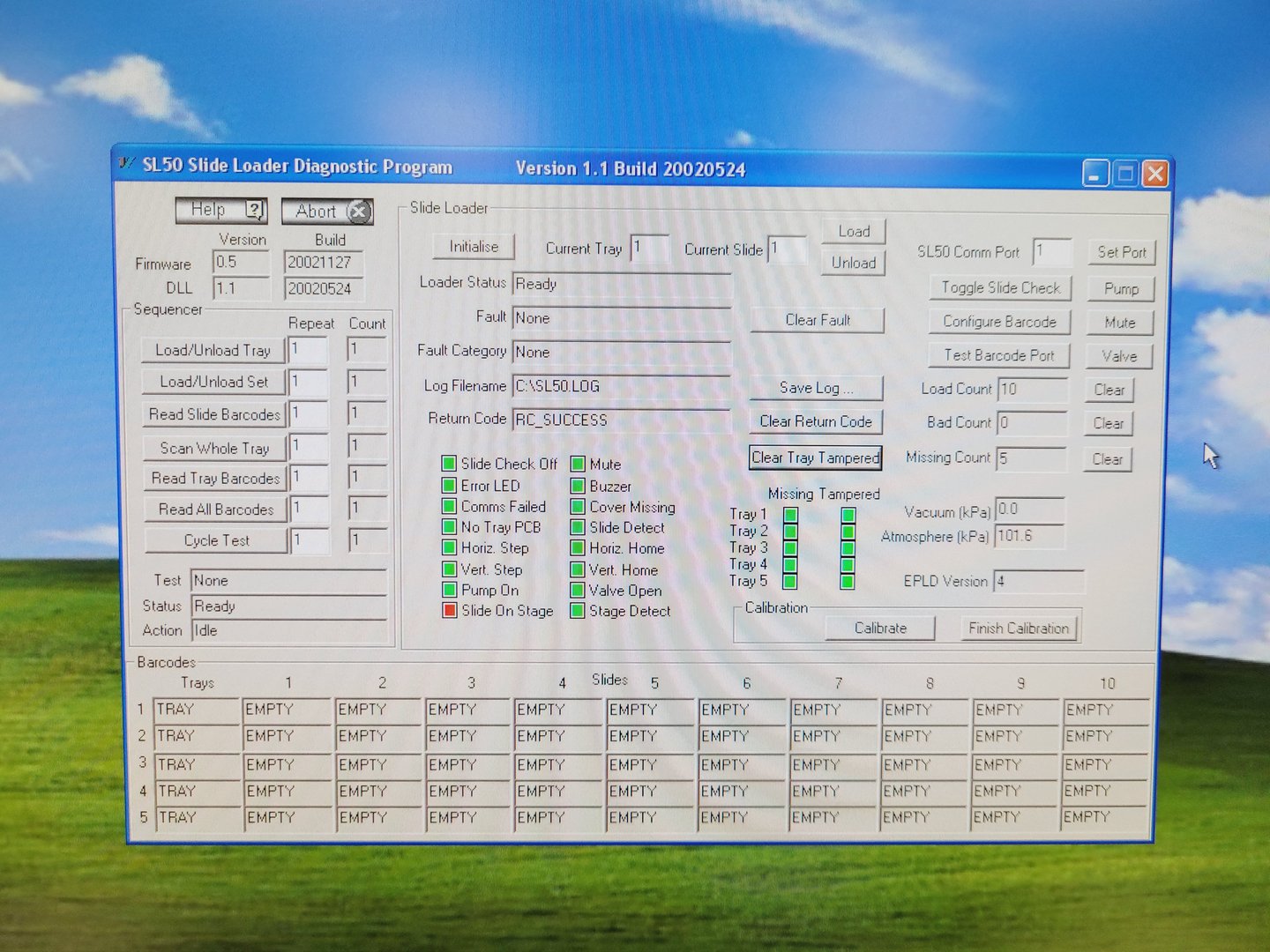Toggle the Tray 3 Tampered indicator

click(848, 547)
